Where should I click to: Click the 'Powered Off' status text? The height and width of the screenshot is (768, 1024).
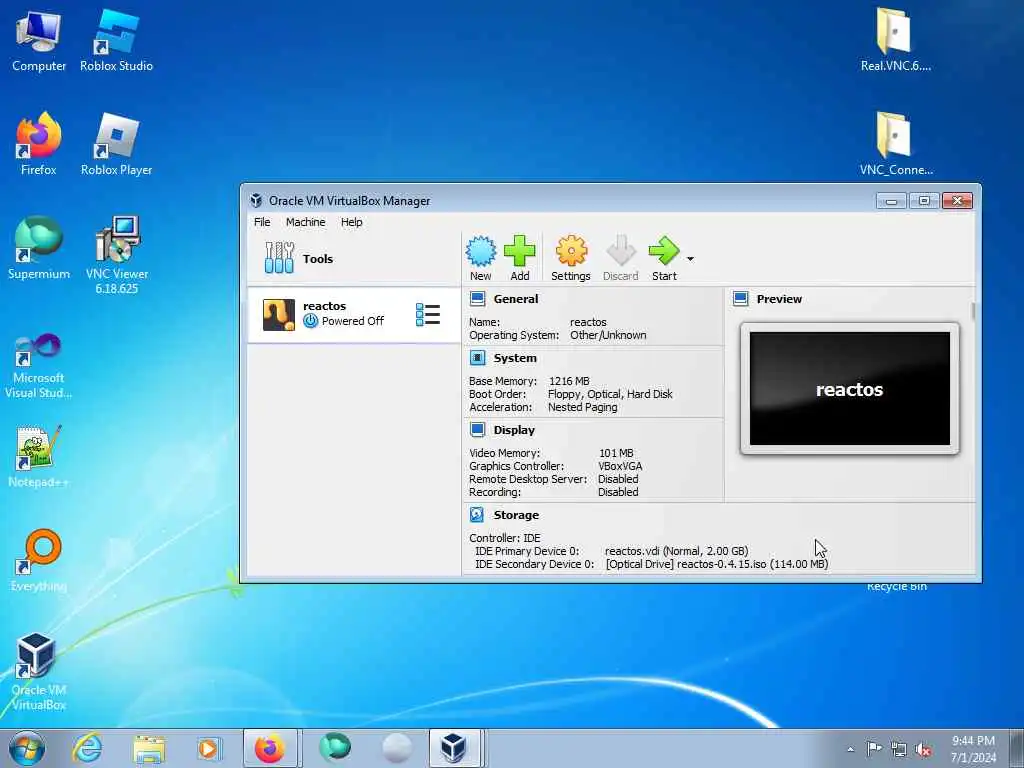pos(353,321)
